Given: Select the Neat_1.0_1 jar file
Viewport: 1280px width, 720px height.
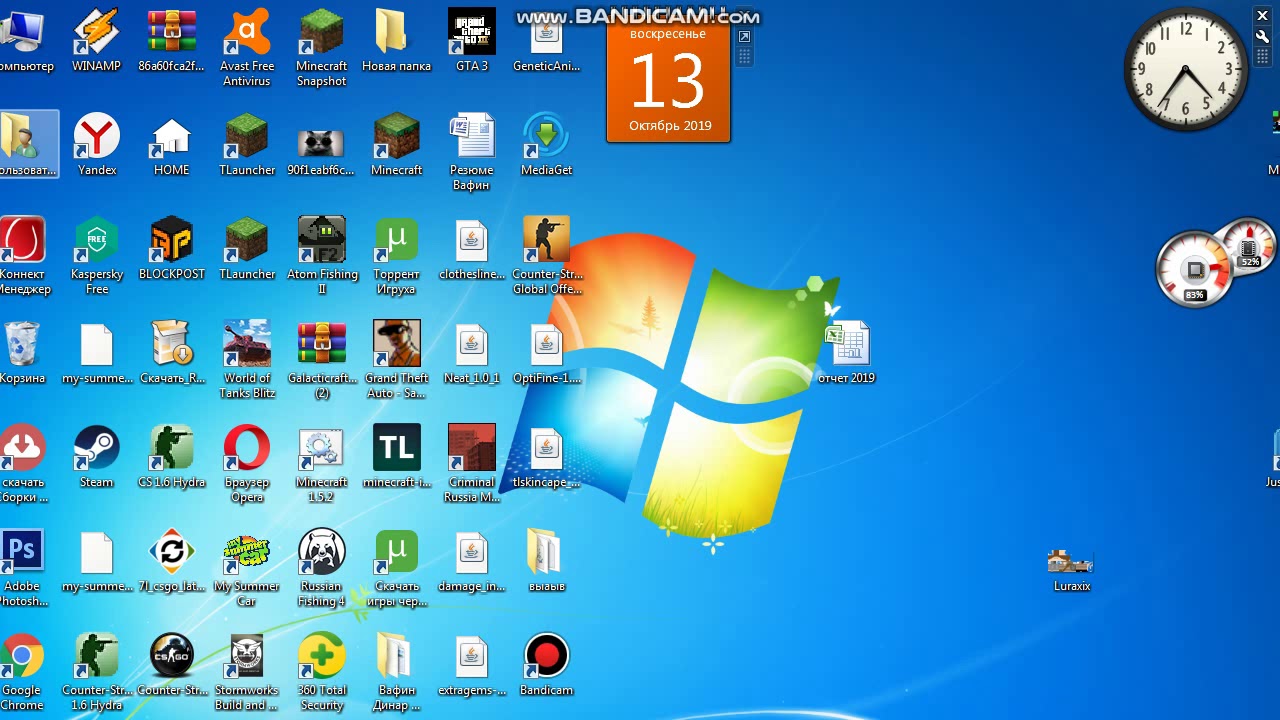Looking at the screenshot, I should coord(472,352).
